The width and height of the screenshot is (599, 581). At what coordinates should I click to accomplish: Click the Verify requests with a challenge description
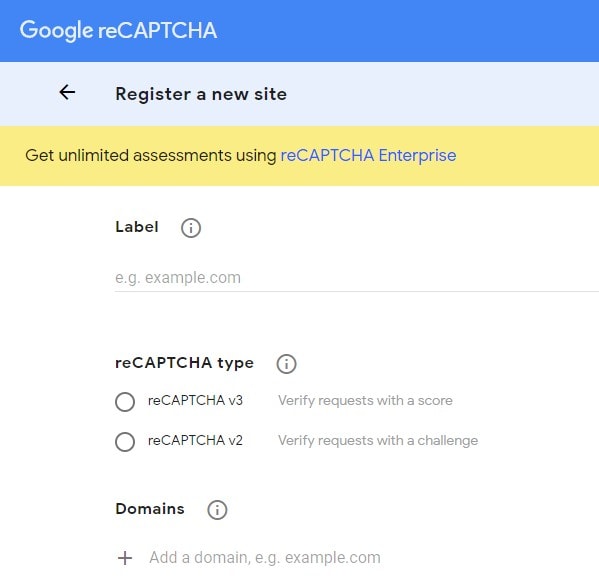pyautogui.click(x=378, y=440)
